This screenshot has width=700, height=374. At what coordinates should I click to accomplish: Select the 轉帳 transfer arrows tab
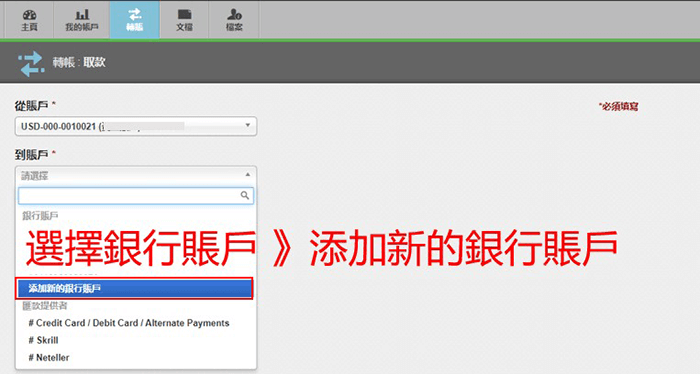(134, 20)
